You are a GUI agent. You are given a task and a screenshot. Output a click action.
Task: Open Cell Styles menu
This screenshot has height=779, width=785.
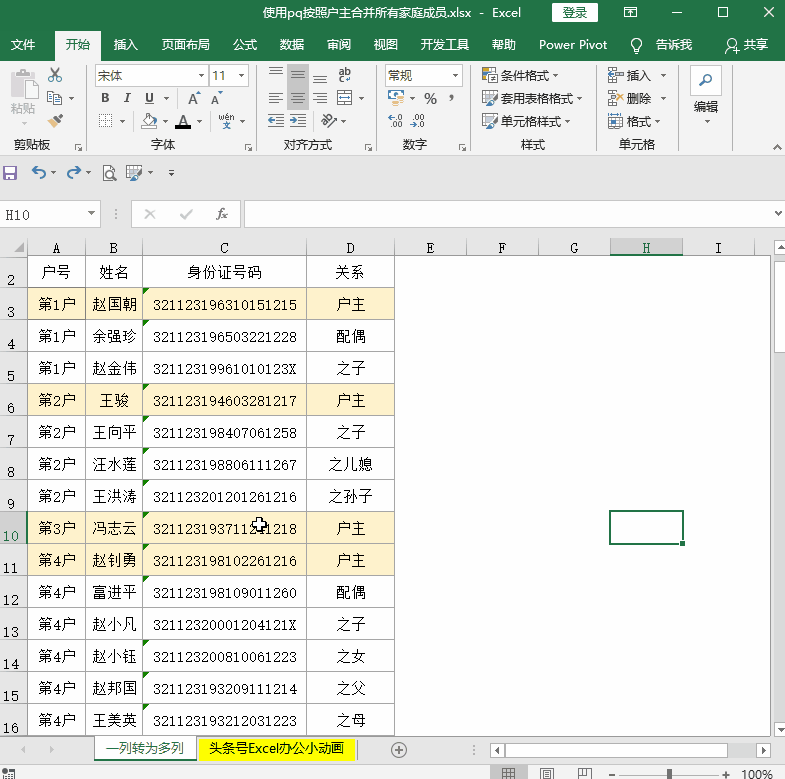526,121
